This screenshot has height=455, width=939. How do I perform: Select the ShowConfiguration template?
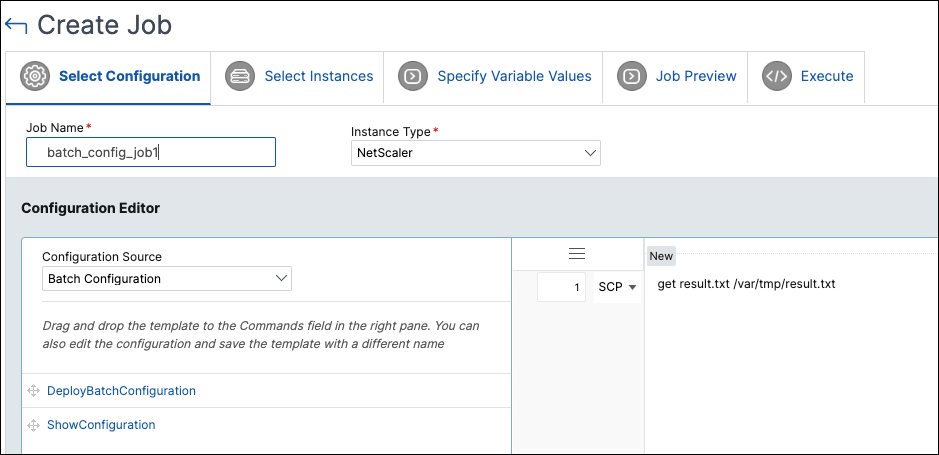coord(101,425)
